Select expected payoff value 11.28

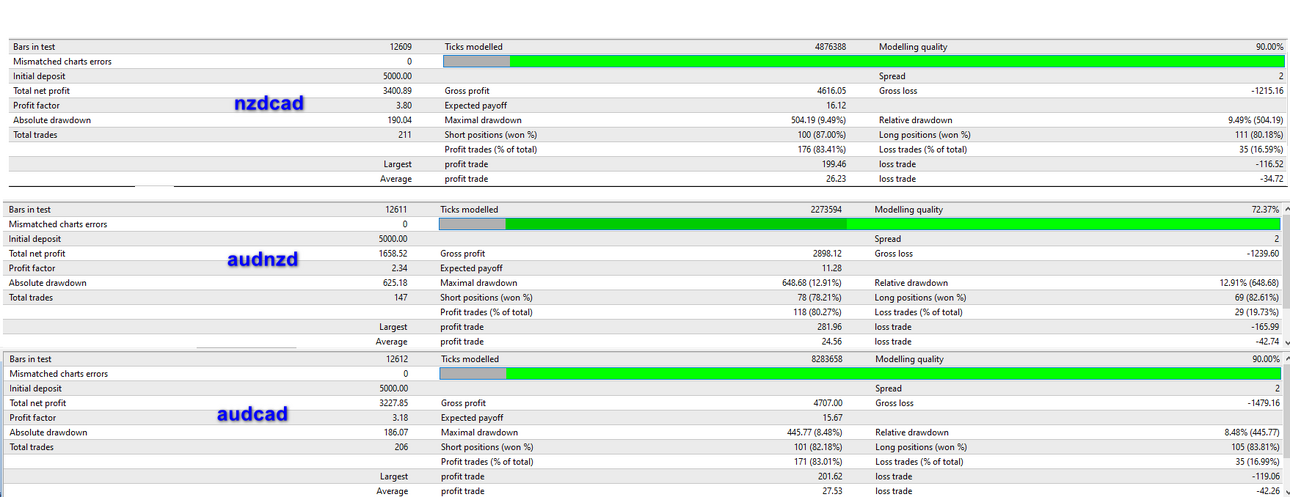pyautogui.click(x=832, y=268)
